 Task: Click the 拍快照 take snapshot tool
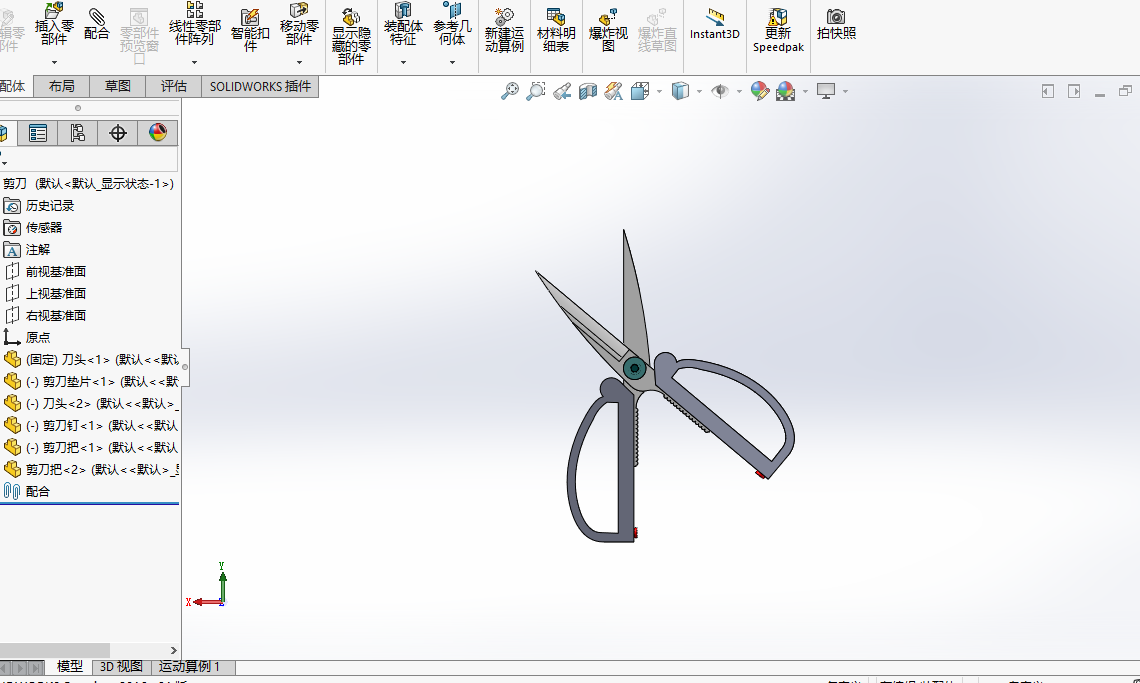836,24
